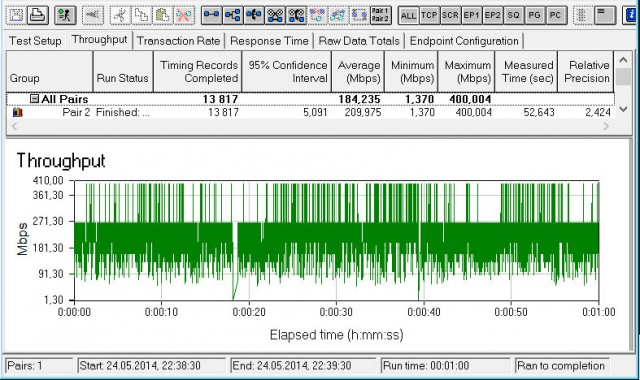Click the Delete red X icon

184,16
